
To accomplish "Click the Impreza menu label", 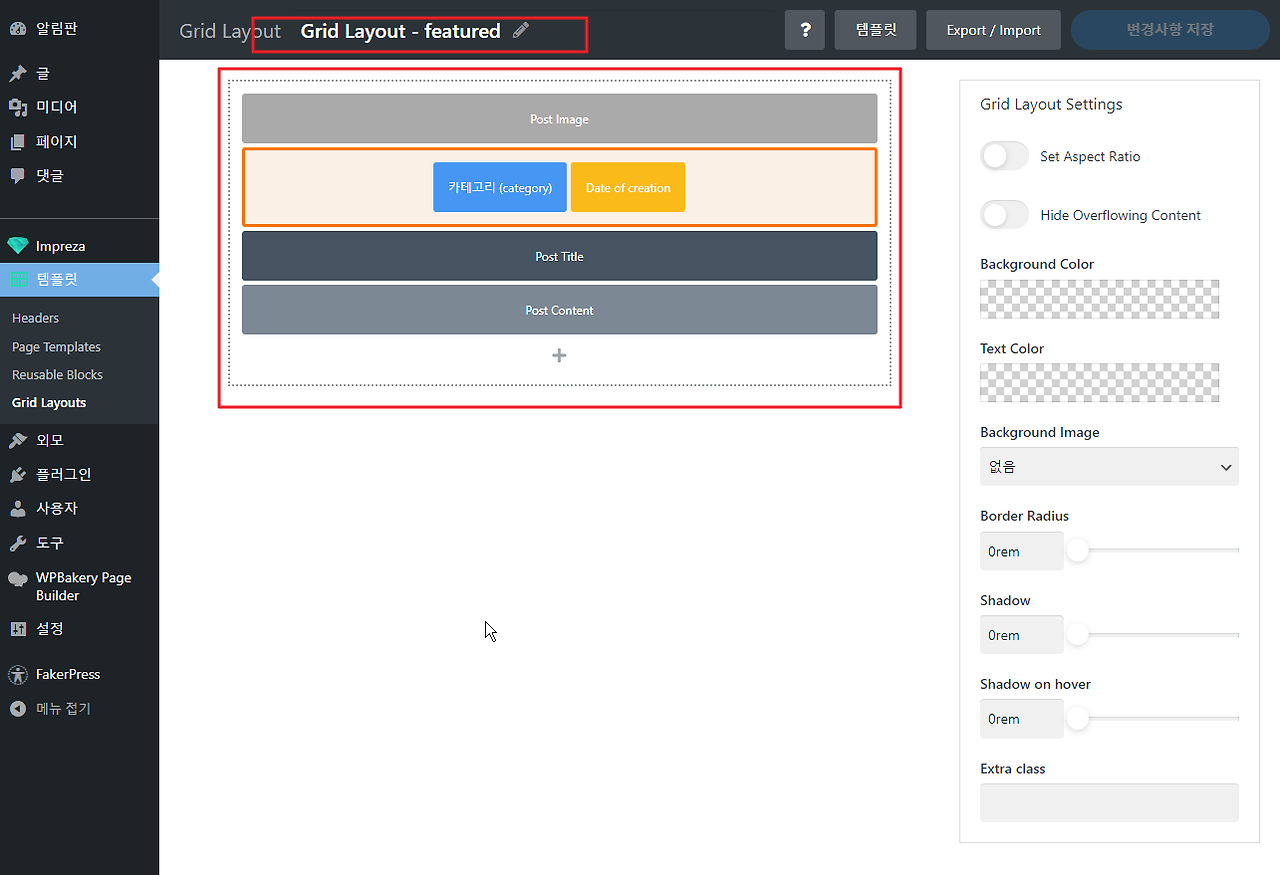I will click(x=60, y=246).
